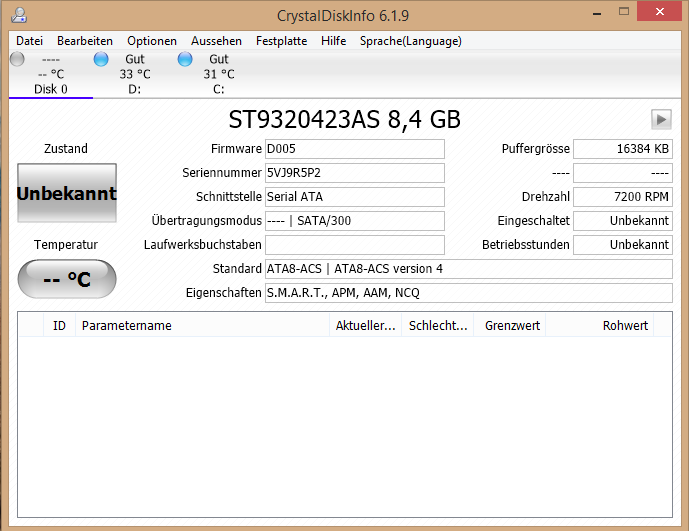Click the empty Laufwerksbuchstaben field
689x531 pixels.
[x=355, y=245]
